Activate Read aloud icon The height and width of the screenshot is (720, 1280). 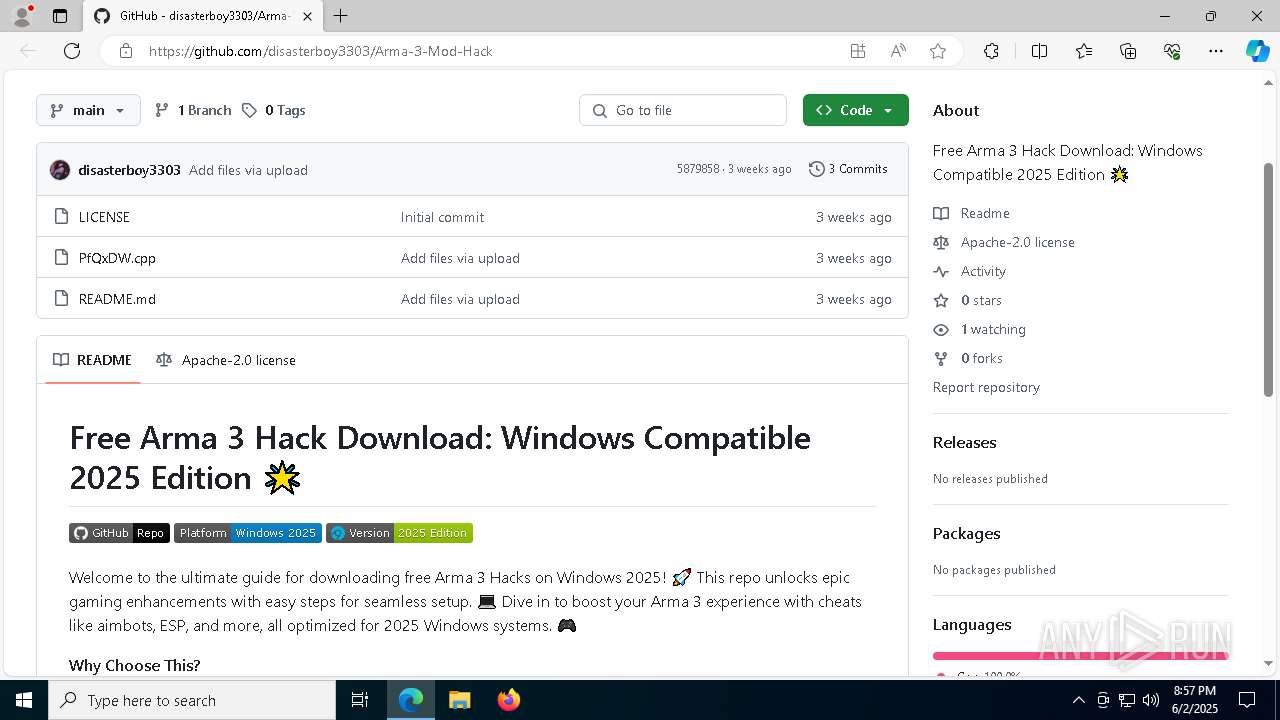coord(898,51)
